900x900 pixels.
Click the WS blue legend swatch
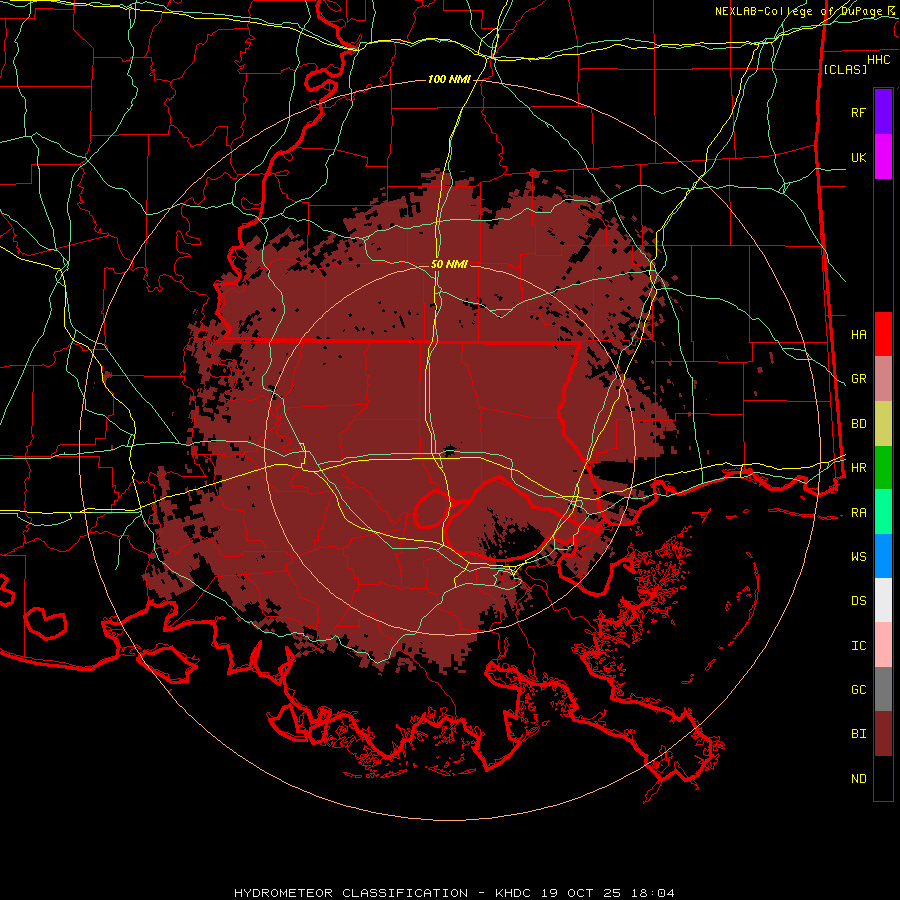tap(883, 556)
